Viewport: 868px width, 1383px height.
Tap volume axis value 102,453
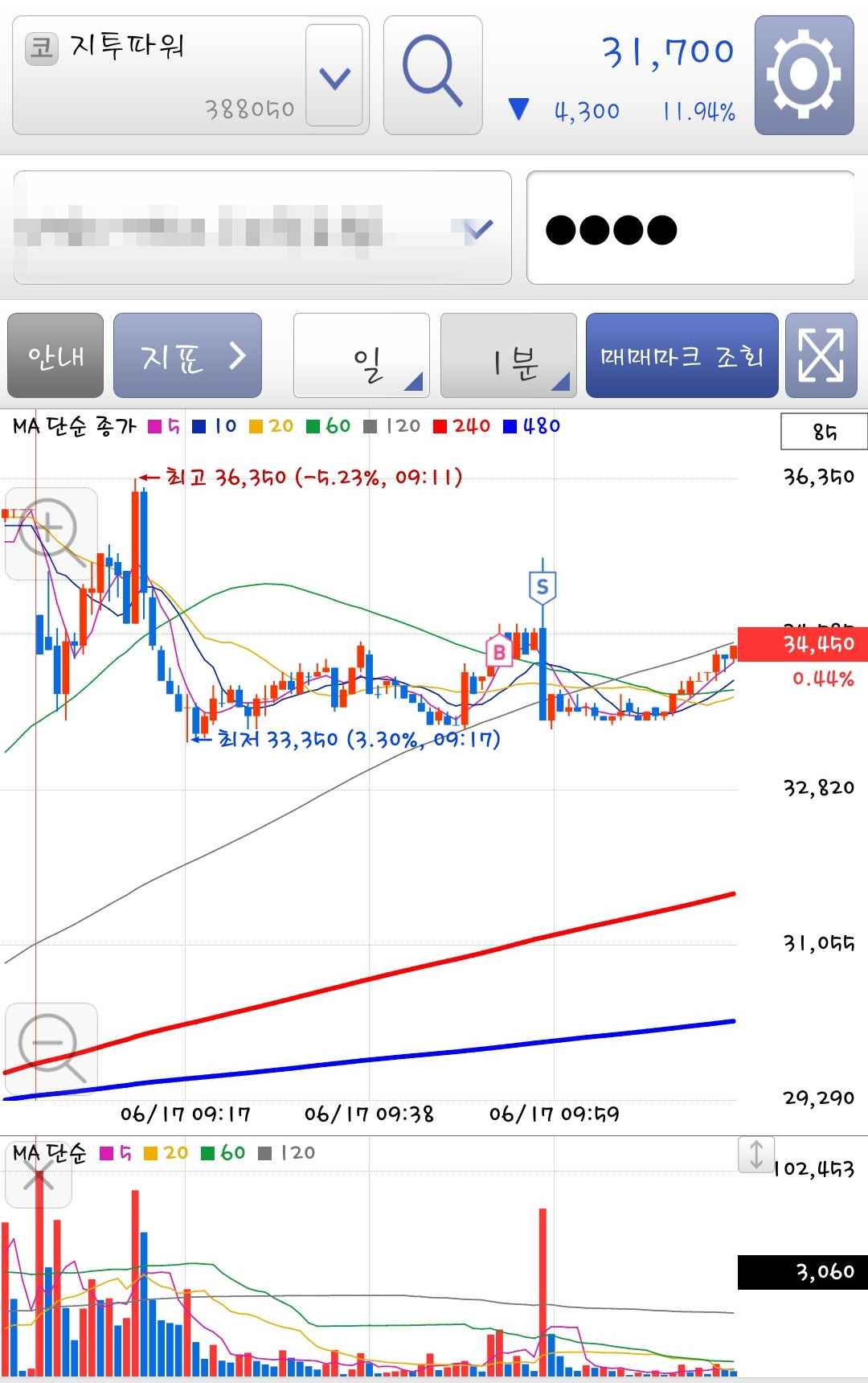point(814,1169)
